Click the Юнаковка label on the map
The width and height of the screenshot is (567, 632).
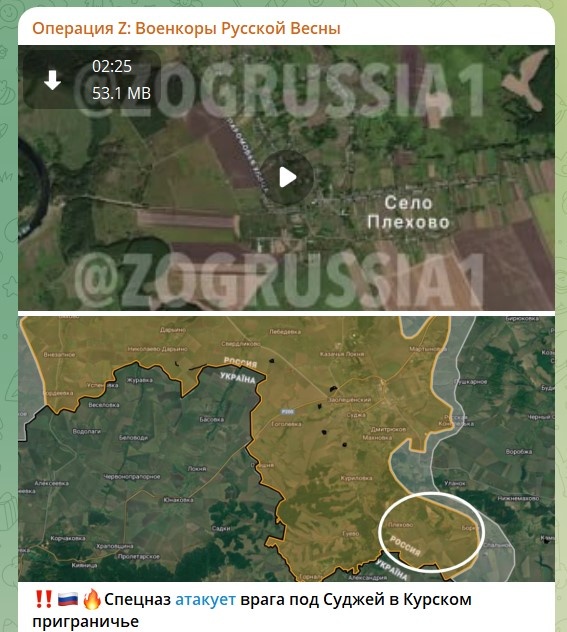pos(178,500)
